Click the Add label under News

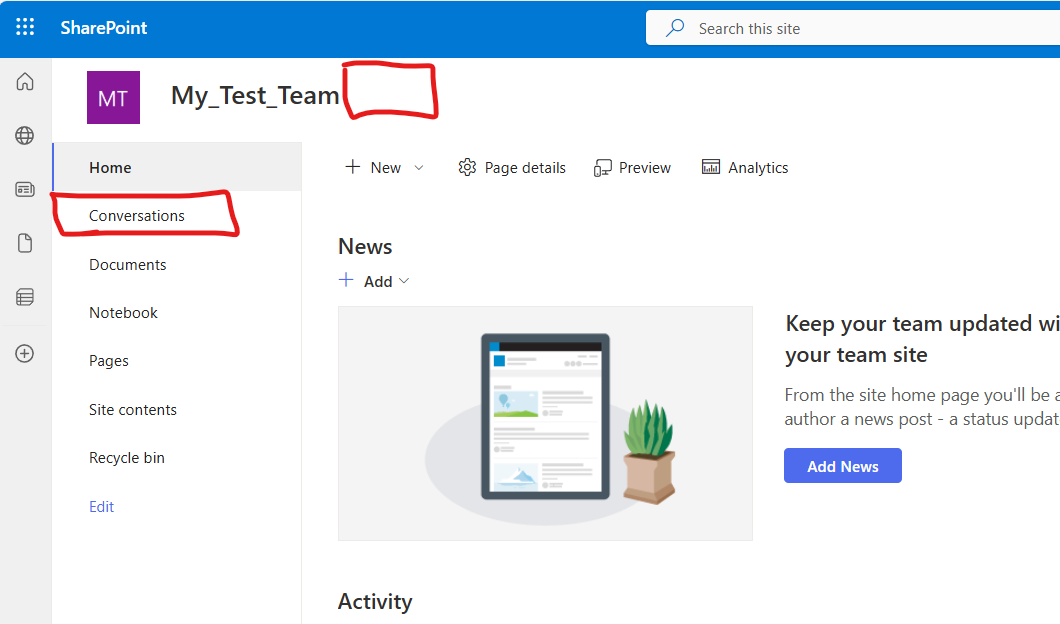[378, 281]
